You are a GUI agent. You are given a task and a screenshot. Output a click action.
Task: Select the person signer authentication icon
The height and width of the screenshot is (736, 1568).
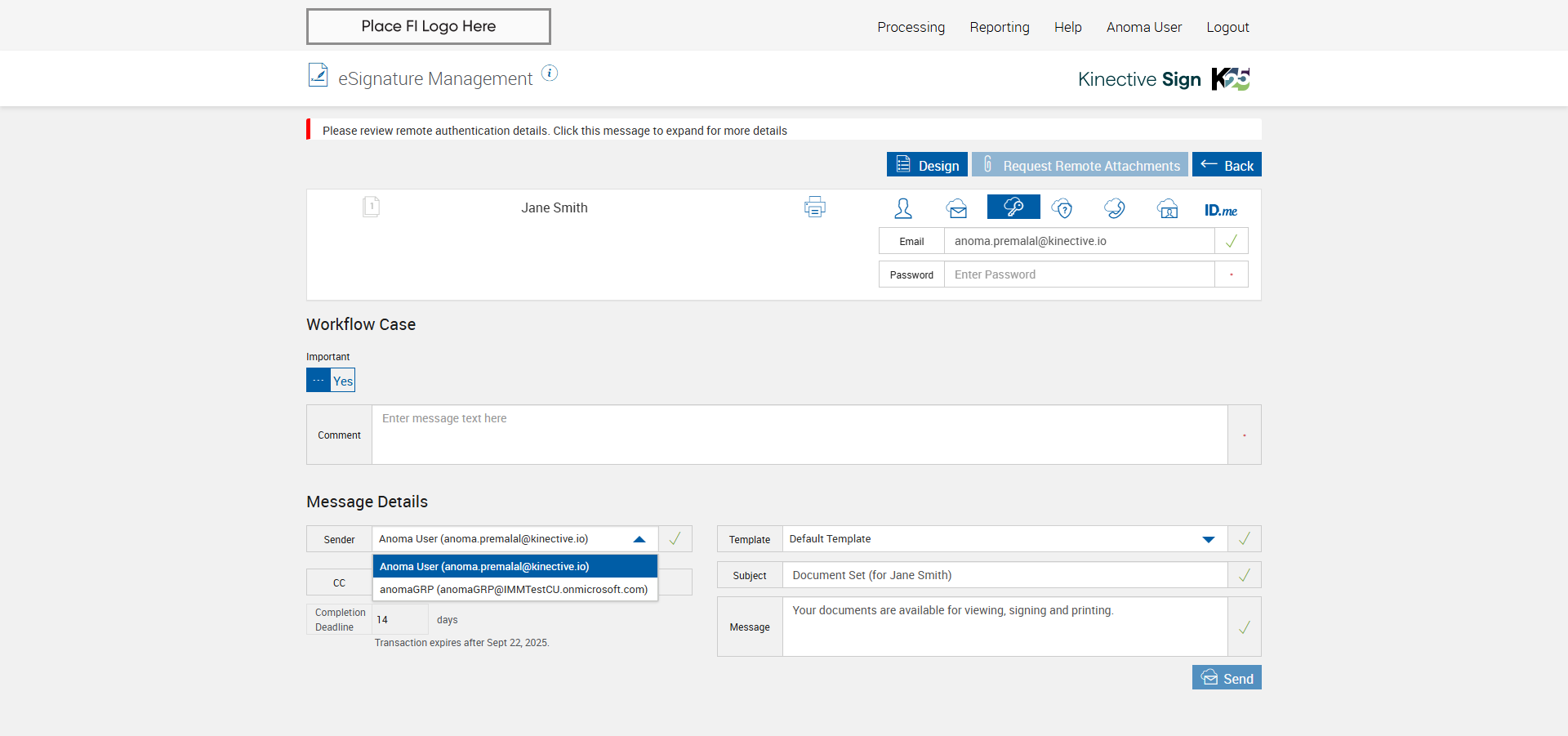pos(902,208)
